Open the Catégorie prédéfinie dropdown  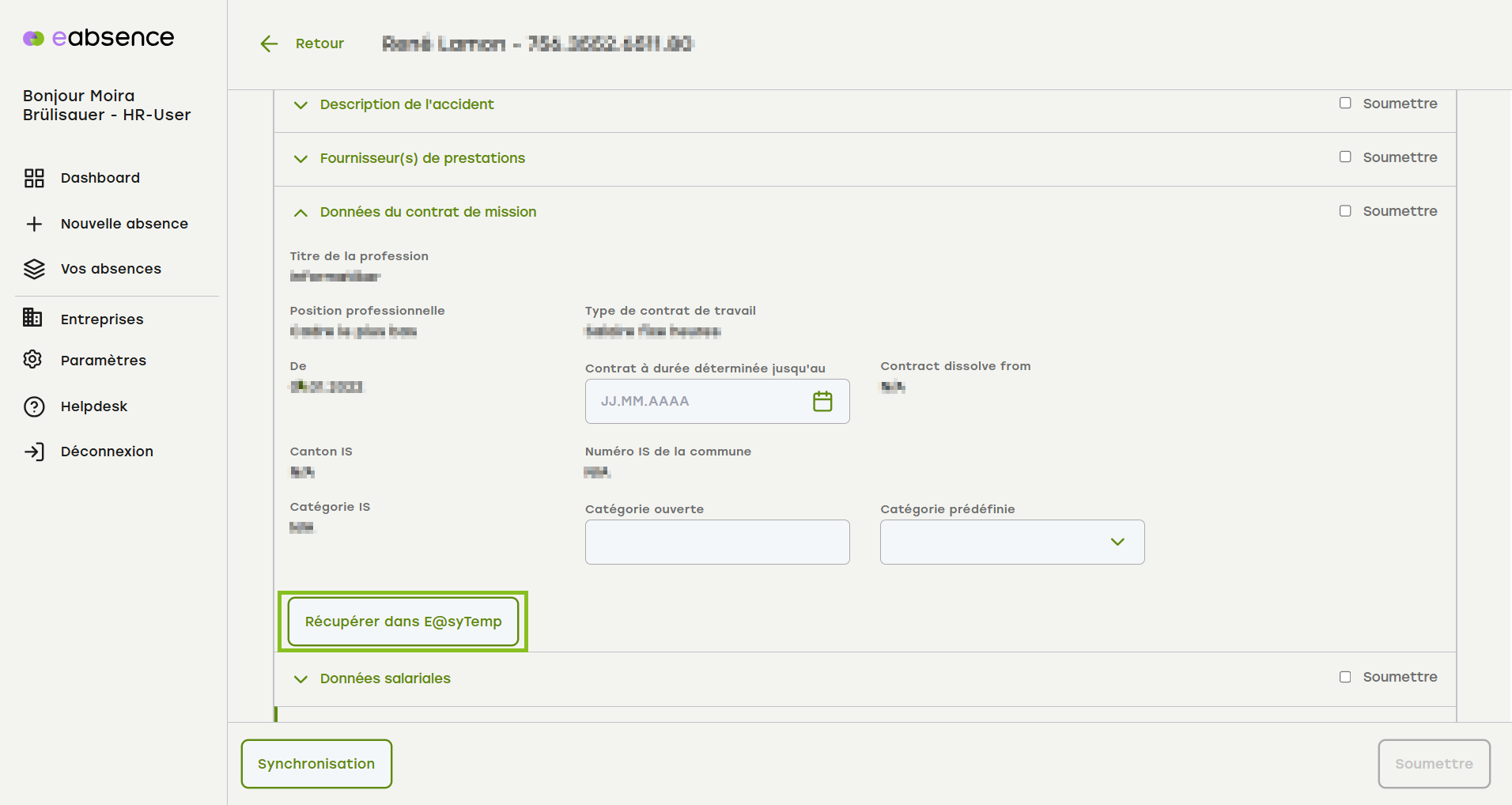tap(1012, 542)
